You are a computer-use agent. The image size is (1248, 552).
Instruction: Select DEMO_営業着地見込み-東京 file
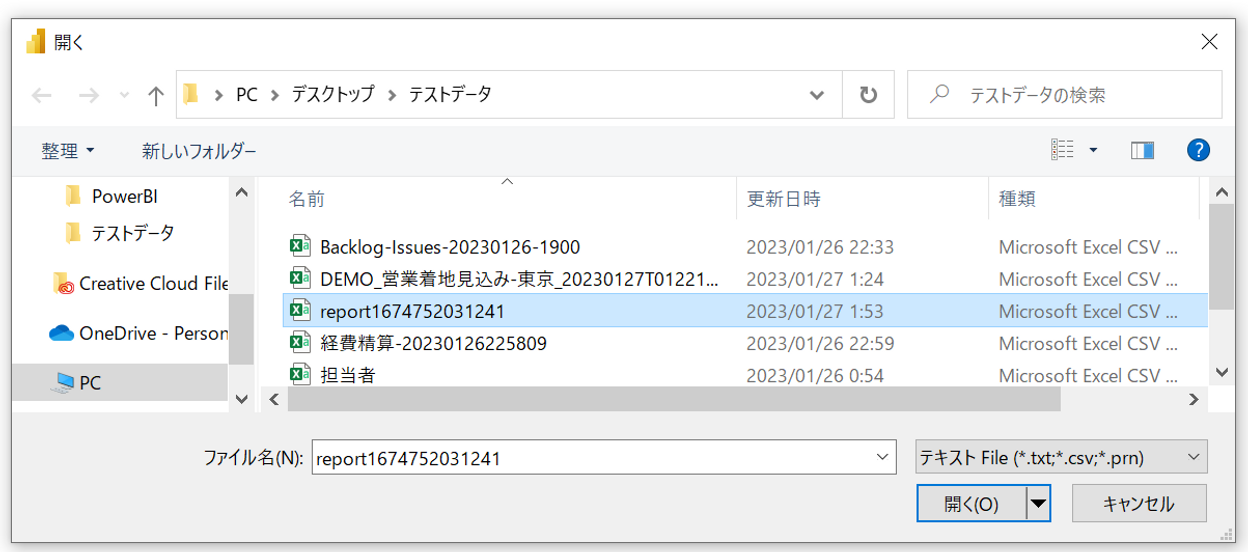[x=519, y=279]
